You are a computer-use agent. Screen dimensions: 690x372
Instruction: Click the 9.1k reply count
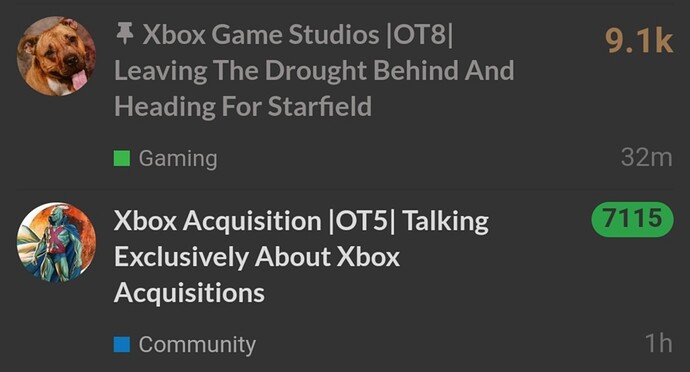click(x=639, y=41)
